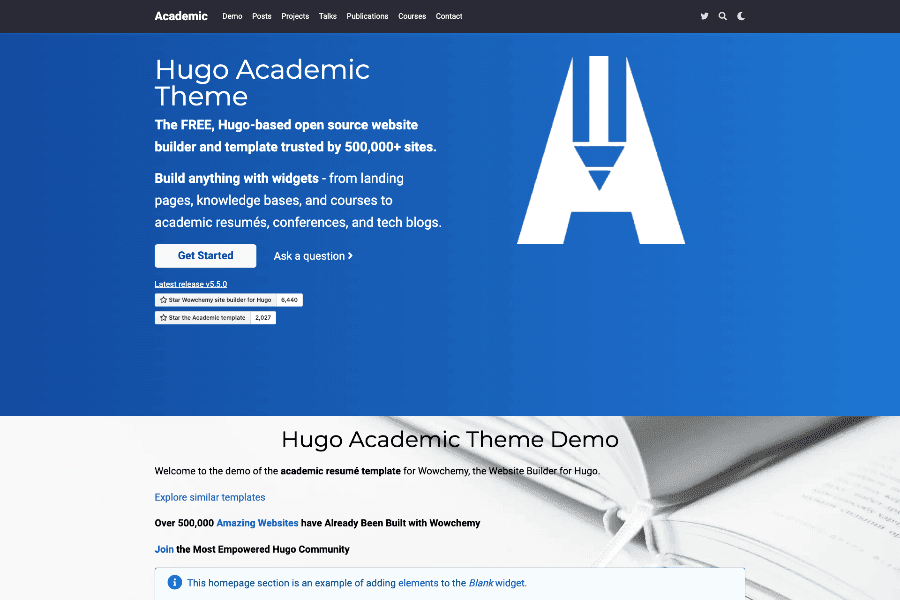Viewport: 900px width, 600px height.
Task: Open the Twitter icon link in navbar
Action: tap(704, 16)
